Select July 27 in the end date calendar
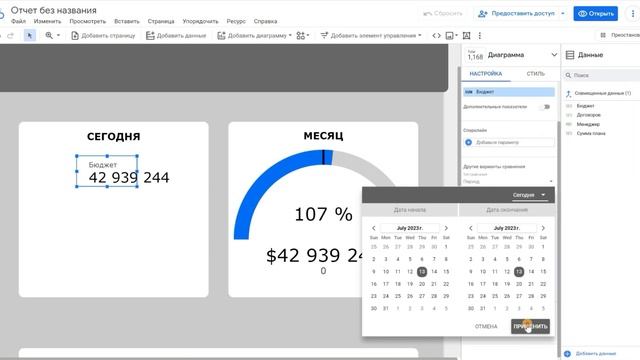Screen dimensions: 640x360 pyautogui.click(x=519, y=296)
